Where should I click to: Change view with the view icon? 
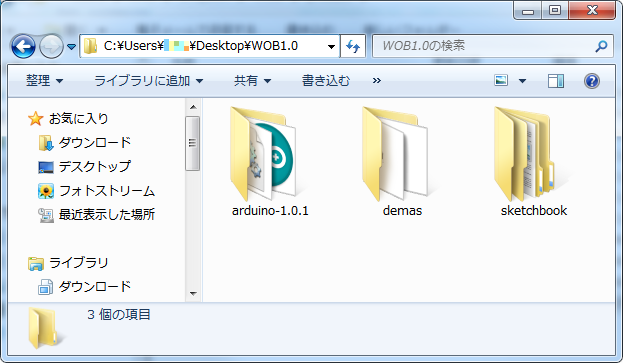501,81
